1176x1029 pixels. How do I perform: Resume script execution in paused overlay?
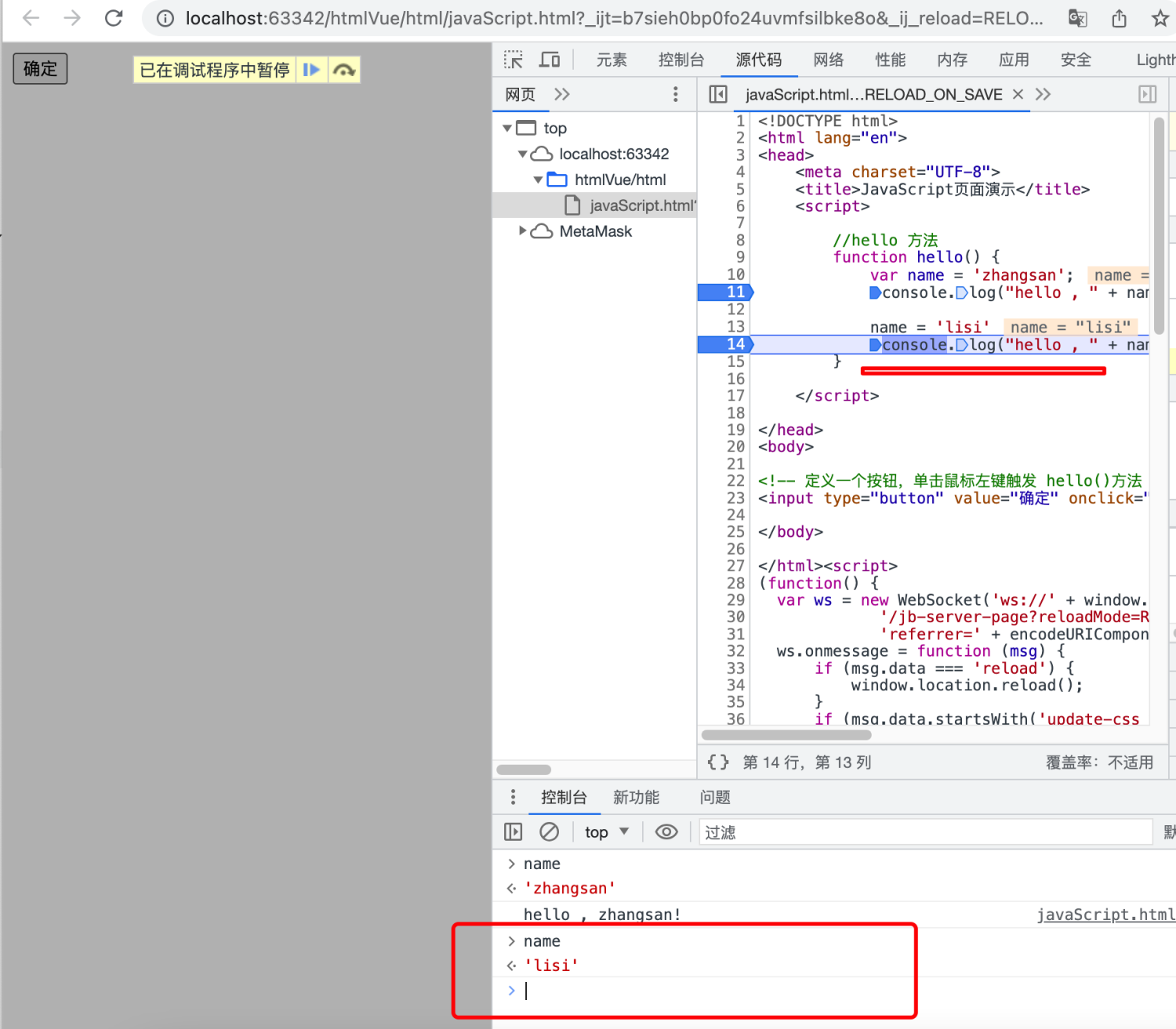pyautogui.click(x=311, y=70)
